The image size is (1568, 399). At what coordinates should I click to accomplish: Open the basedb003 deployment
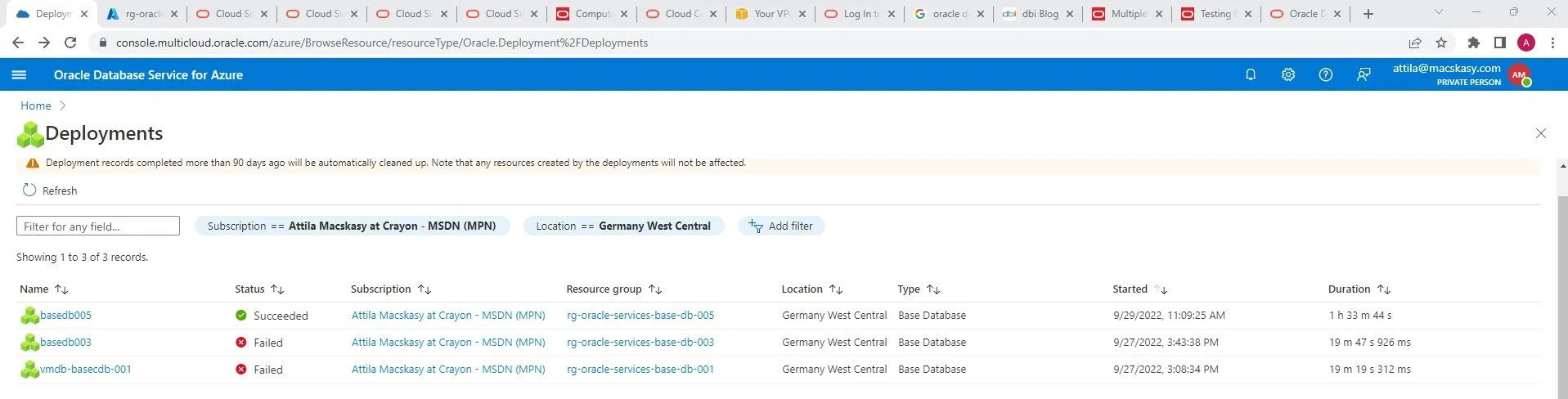click(x=65, y=342)
